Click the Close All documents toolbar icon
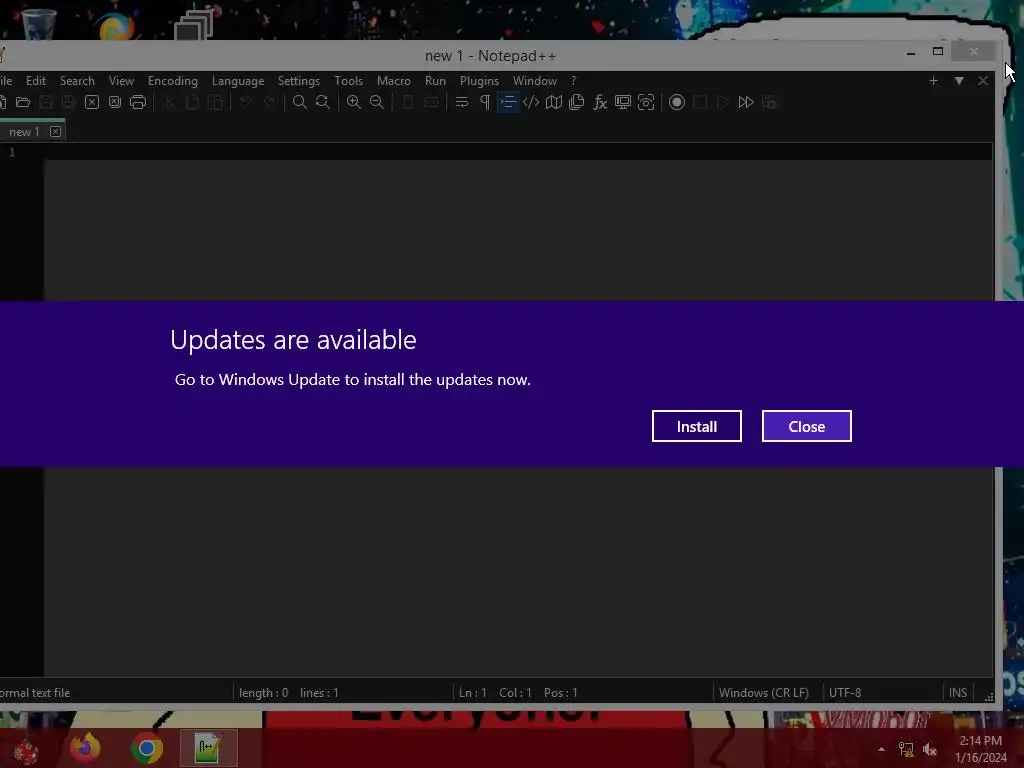1024x768 pixels. click(115, 102)
